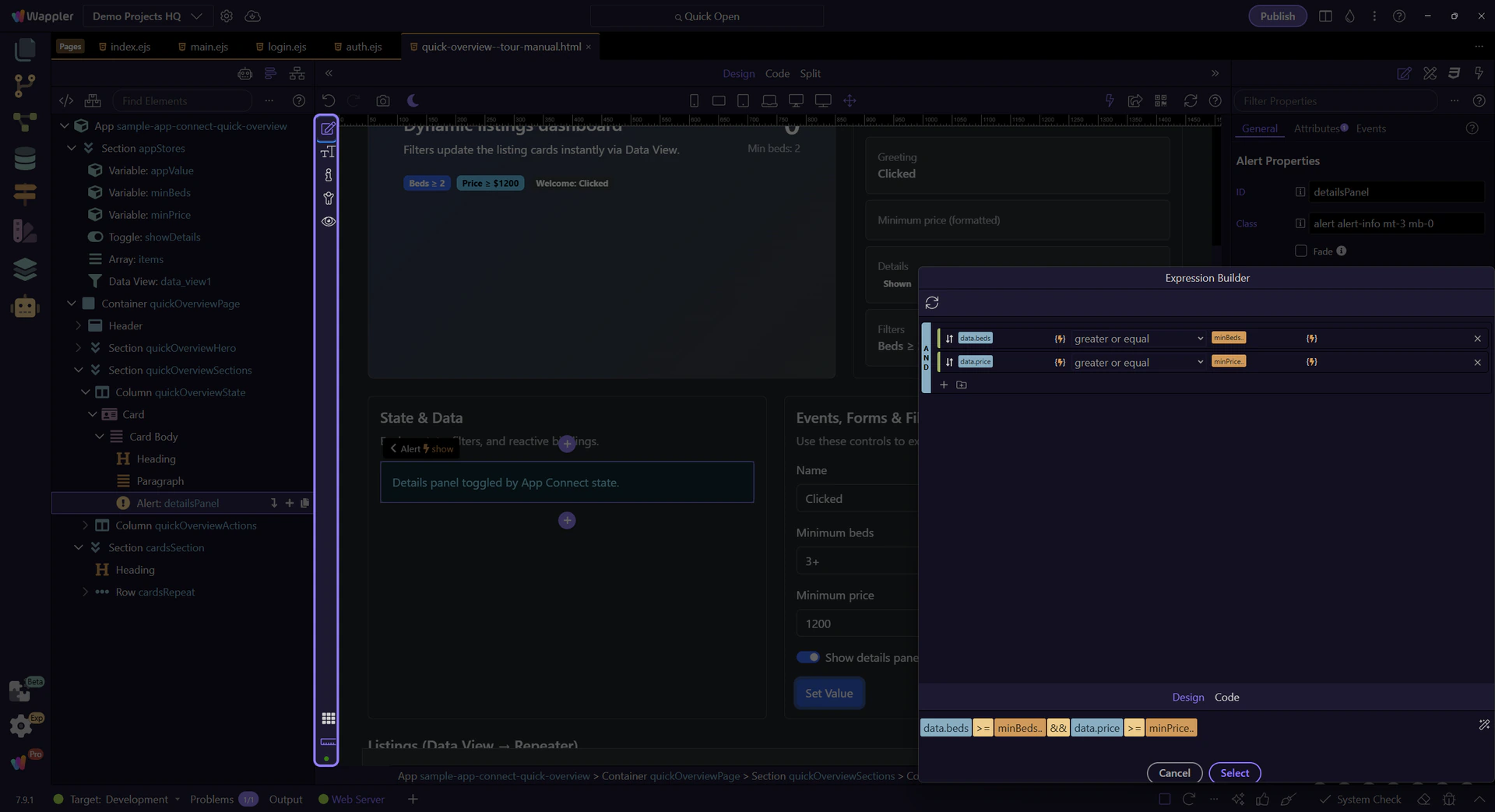Enable the Fade checkbox
Image resolution: width=1495 pixels, height=812 pixels.
point(1300,251)
